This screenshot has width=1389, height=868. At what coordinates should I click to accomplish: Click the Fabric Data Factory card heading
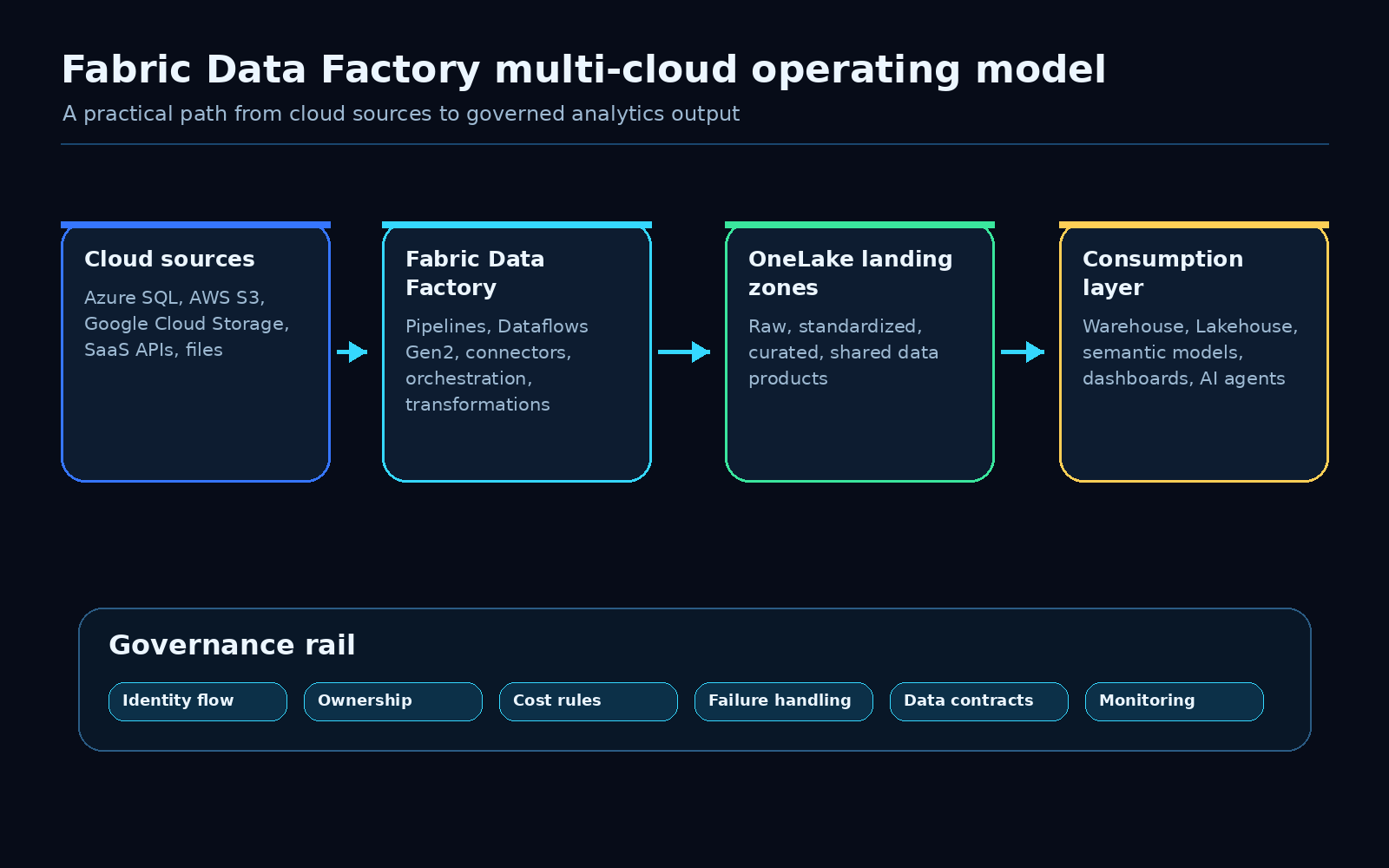click(x=475, y=273)
